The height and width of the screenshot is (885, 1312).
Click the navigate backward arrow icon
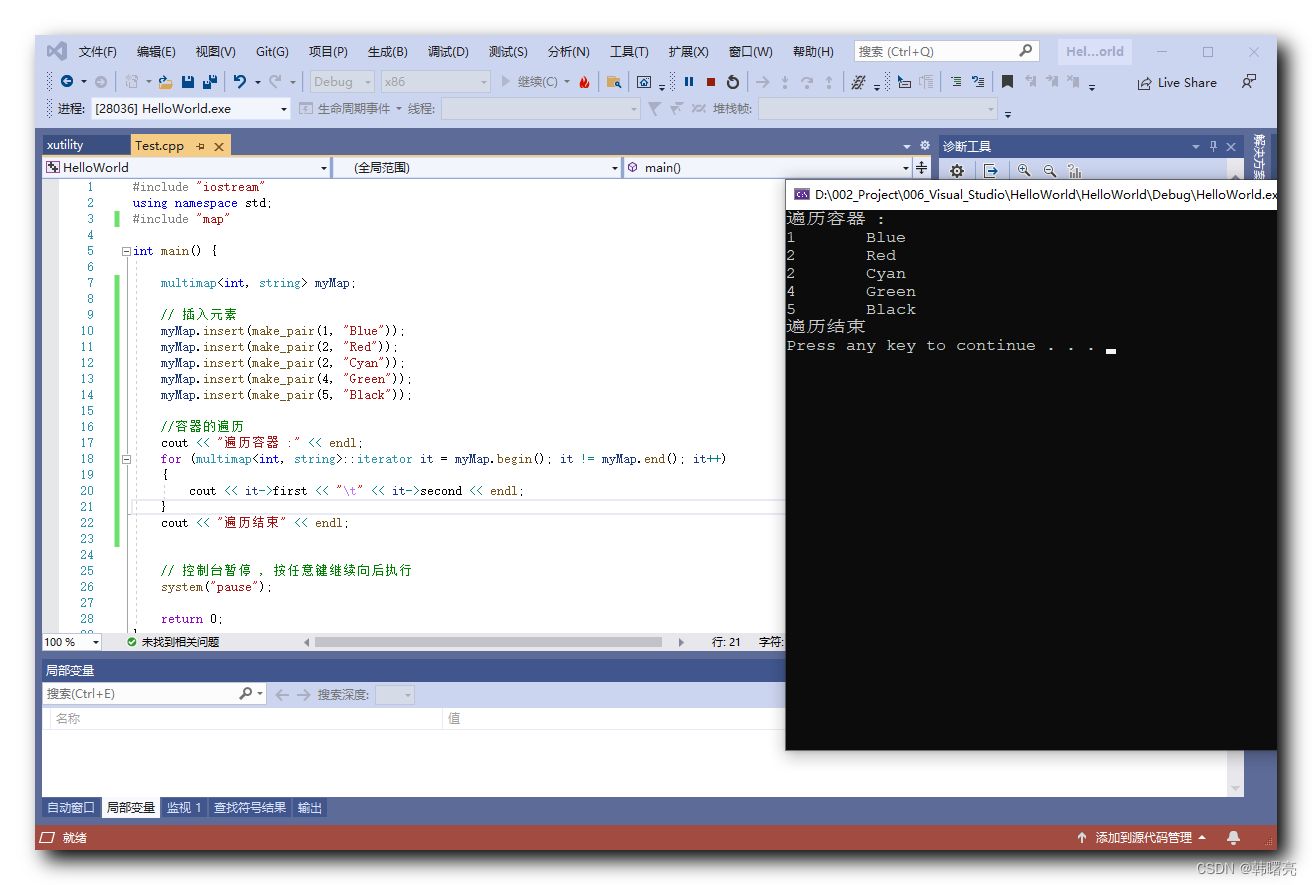(66, 82)
